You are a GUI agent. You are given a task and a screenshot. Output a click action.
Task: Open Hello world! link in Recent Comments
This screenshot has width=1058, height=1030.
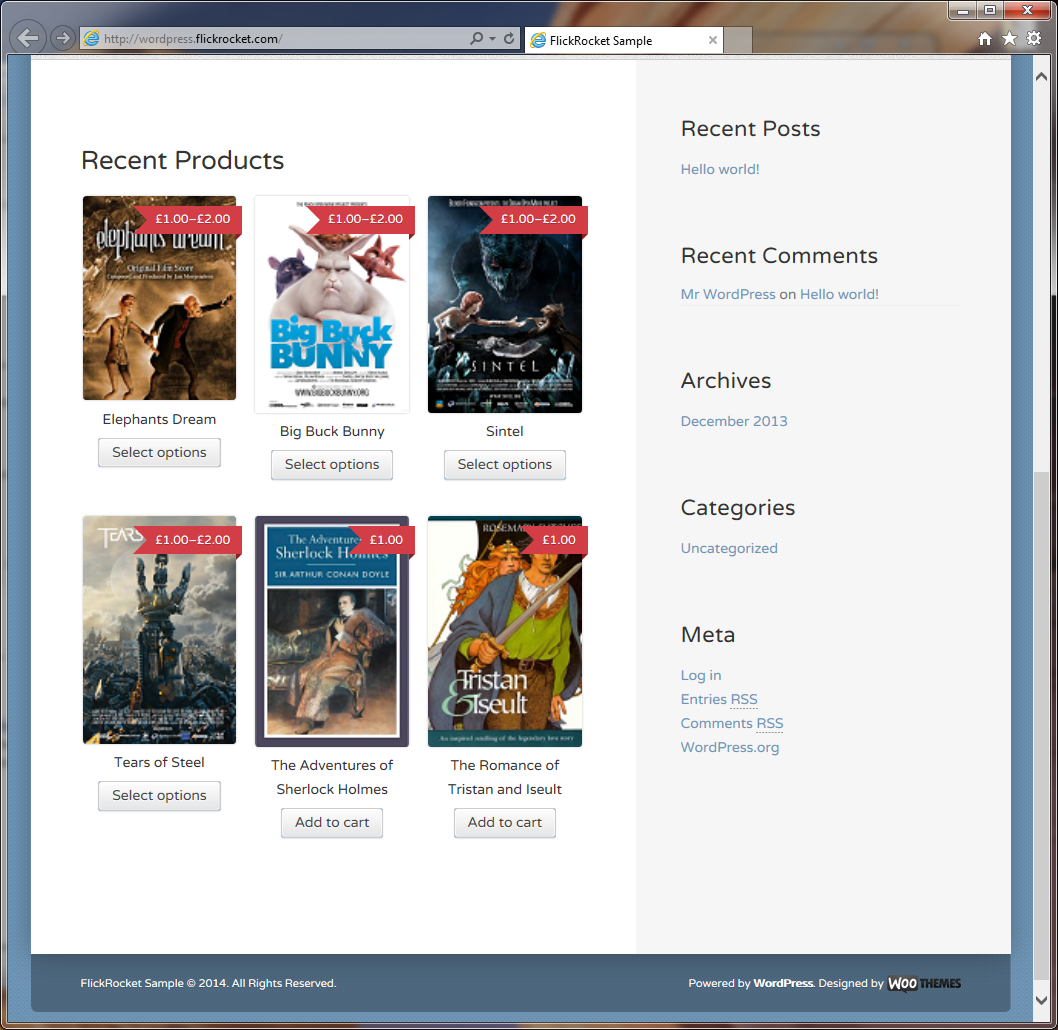(x=839, y=295)
